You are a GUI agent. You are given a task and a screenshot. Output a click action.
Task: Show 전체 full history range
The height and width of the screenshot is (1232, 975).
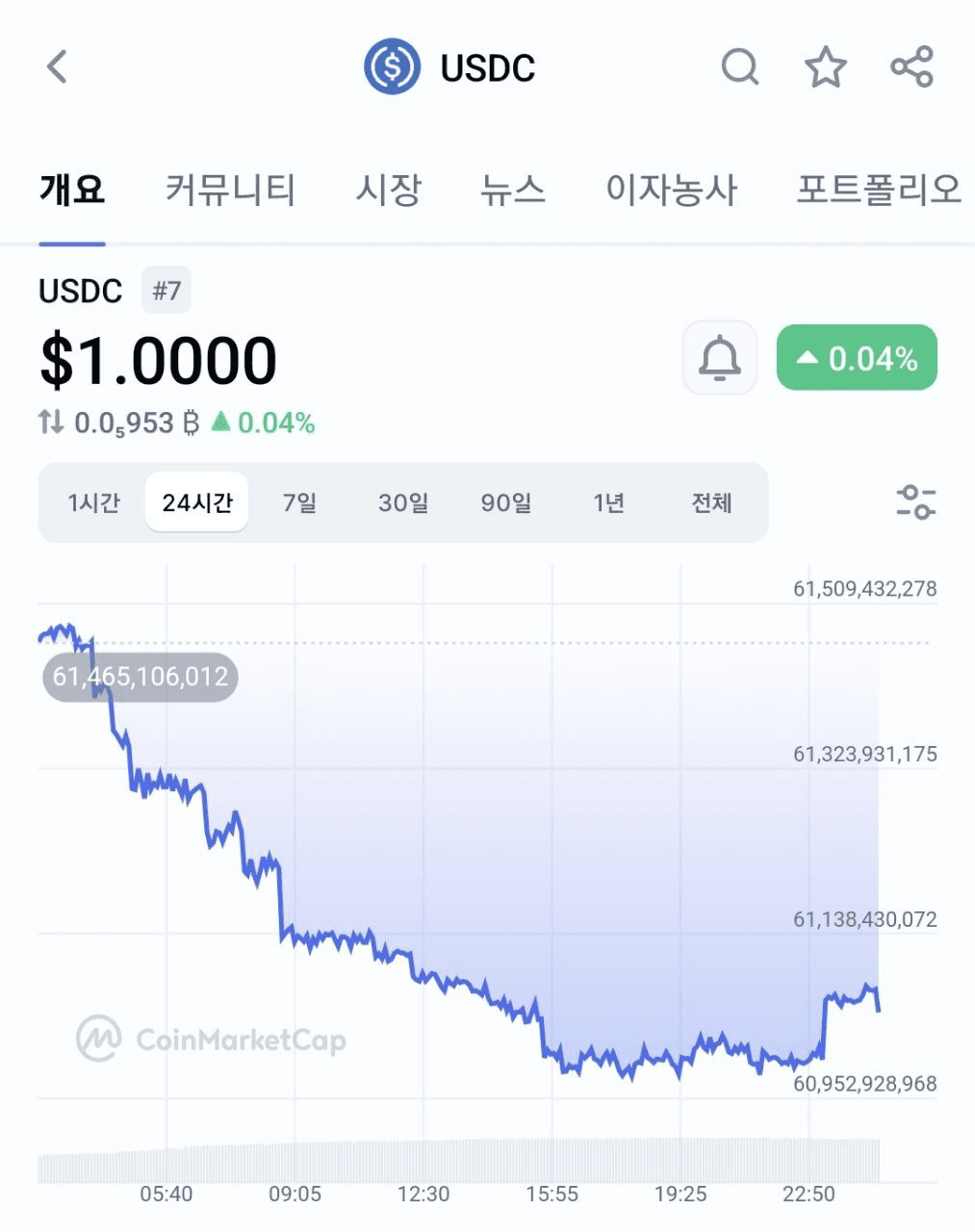712,502
